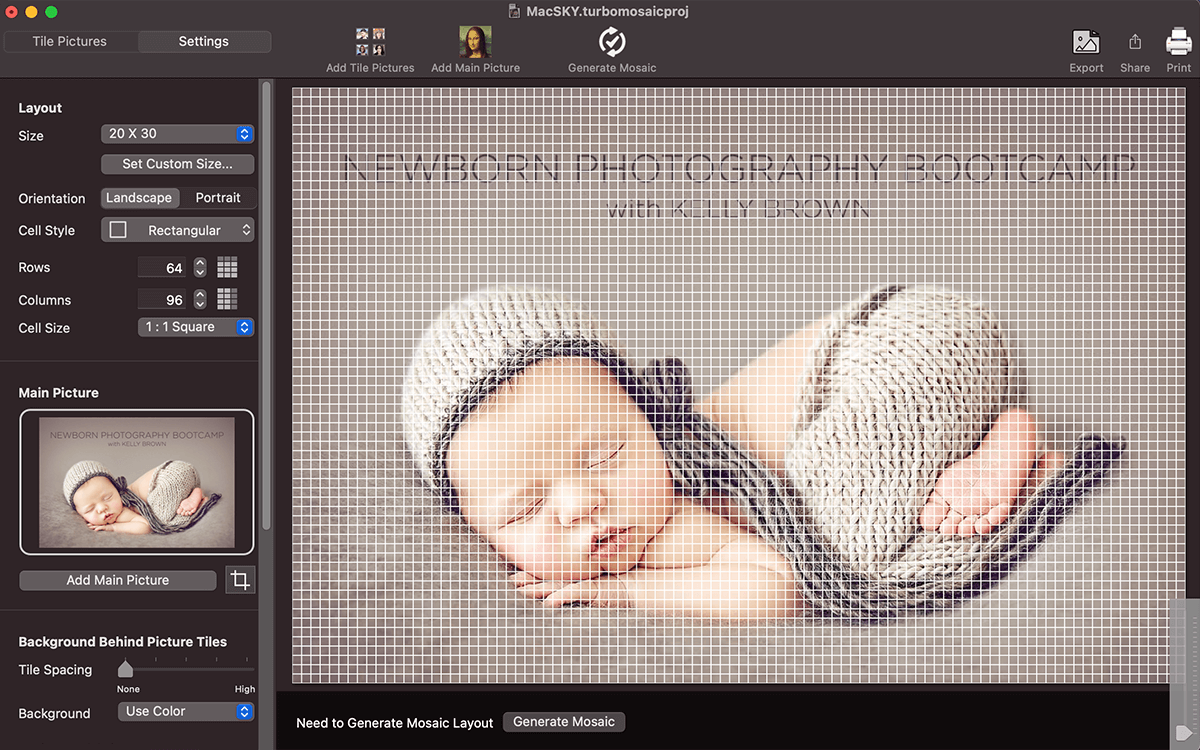1200x750 pixels.
Task: Click the grid icon next to Rows
Action: point(227,267)
